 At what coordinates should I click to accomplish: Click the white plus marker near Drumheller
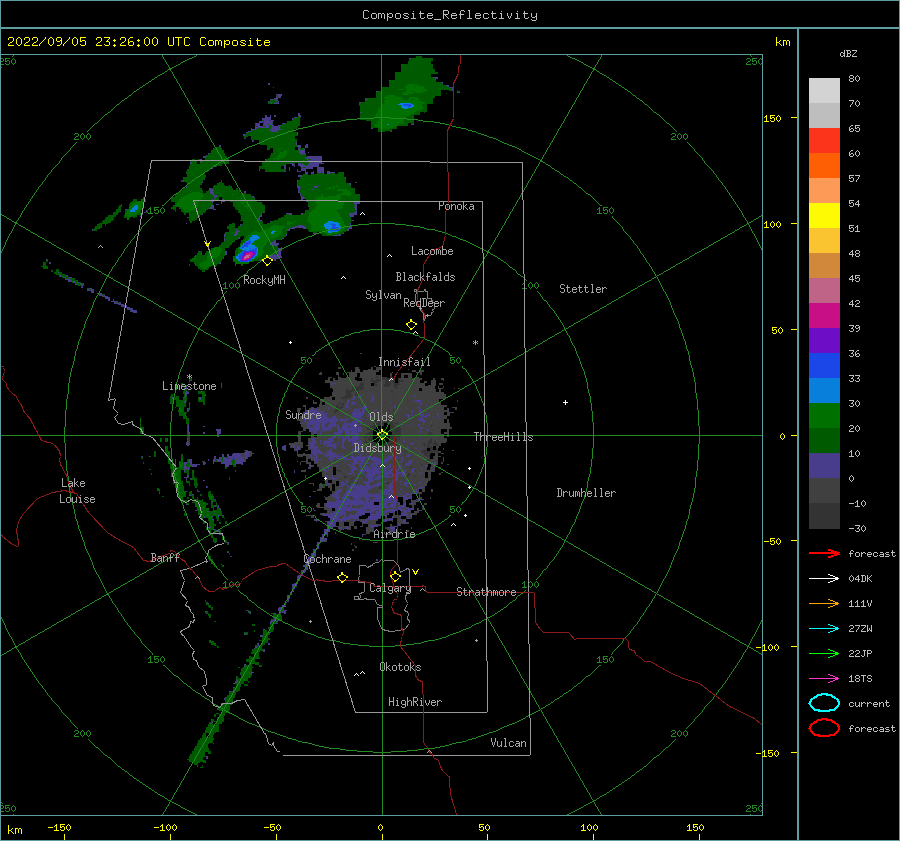pyautogui.click(x=565, y=402)
